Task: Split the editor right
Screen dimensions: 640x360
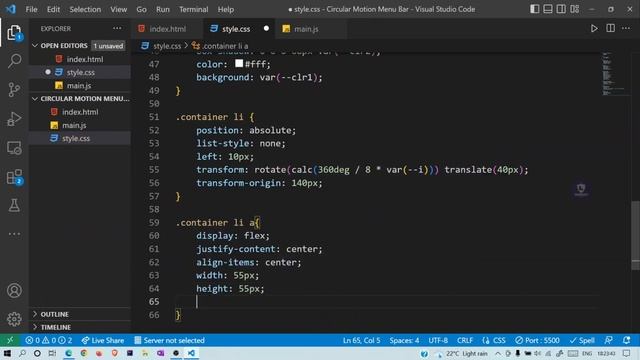Action: (610, 29)
